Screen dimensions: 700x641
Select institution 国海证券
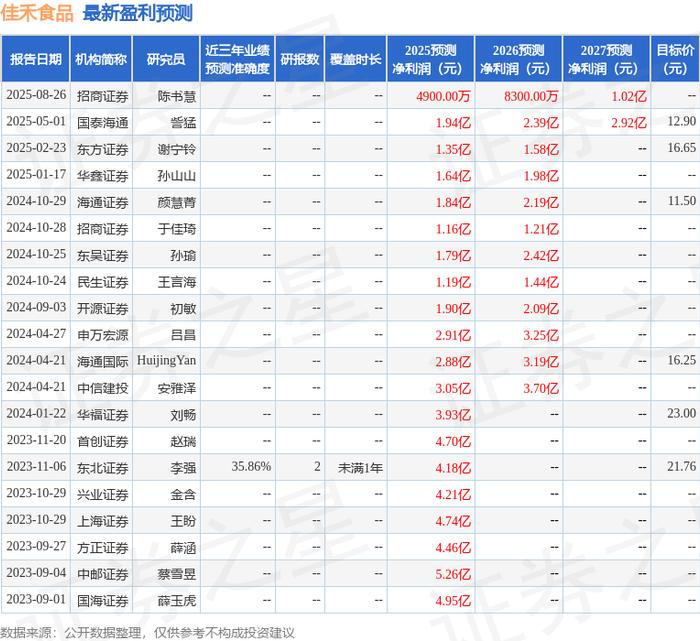(103, 600)
